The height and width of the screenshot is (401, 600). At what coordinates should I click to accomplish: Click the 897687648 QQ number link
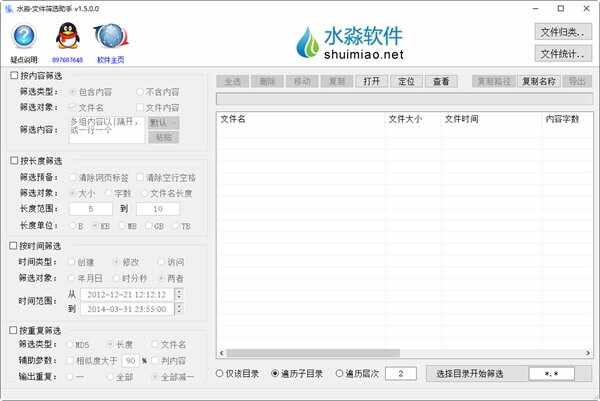67,59
